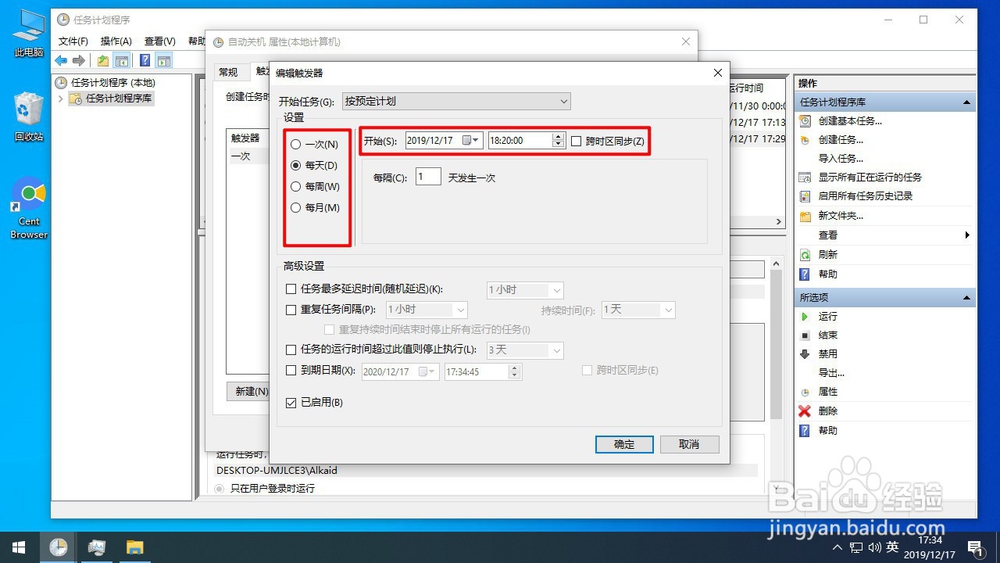Open the Begin the task (开始任务) dropdown
1000x563 pixels.
456,101
